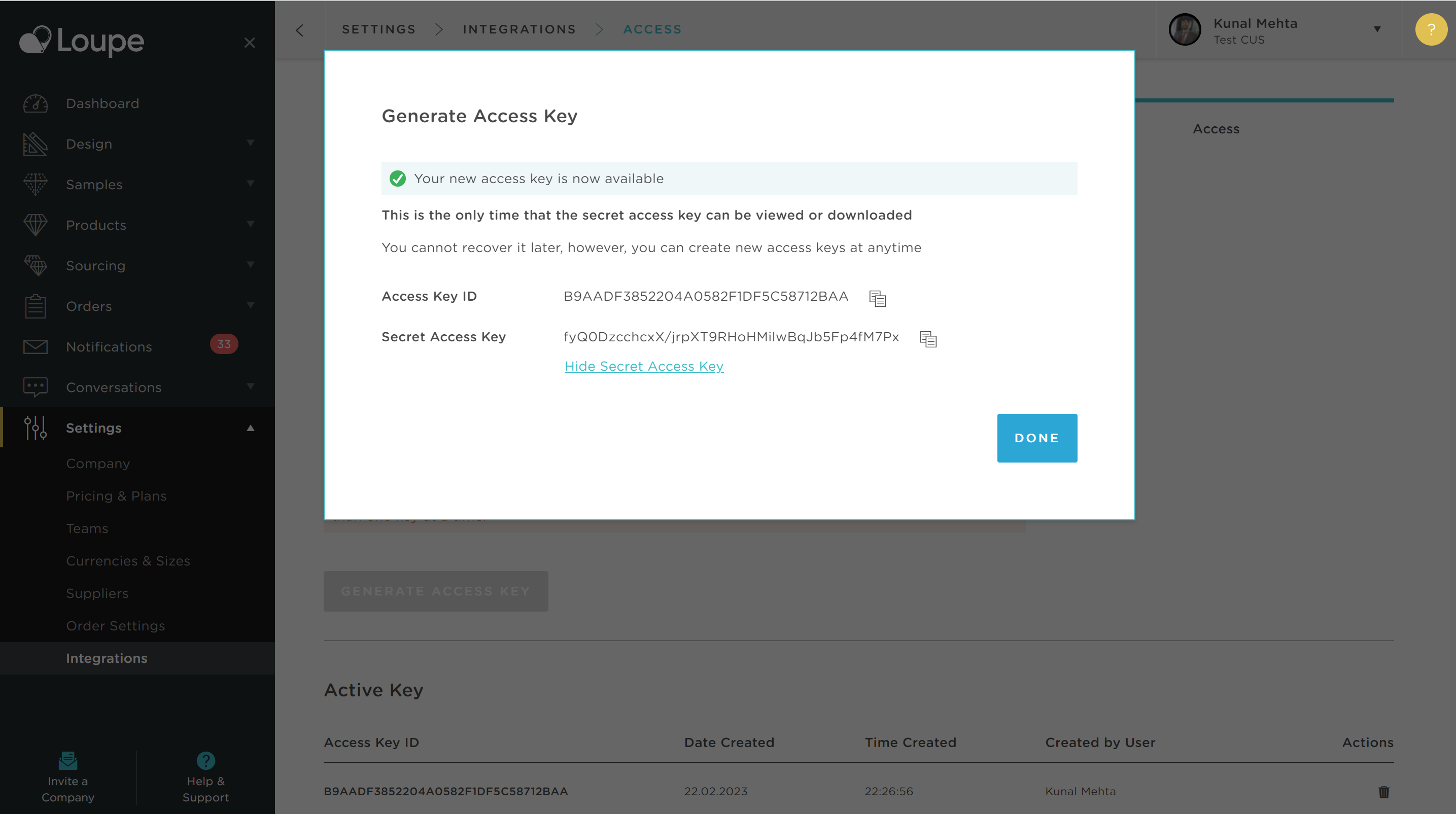The image size is (1456, 814).
Task: Expand the Design submenu arrow
Action: pyautogui.click(x=251, y=143)
